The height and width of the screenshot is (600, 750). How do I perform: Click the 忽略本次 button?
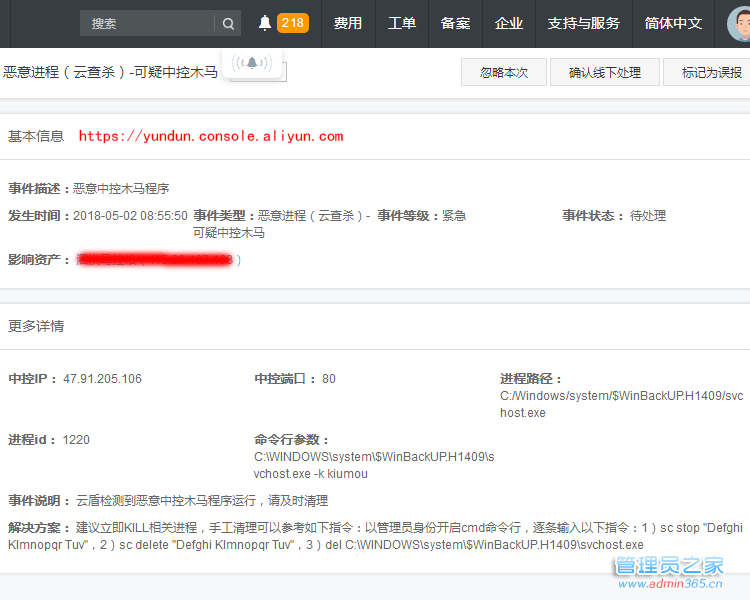[x=504, y=72]
